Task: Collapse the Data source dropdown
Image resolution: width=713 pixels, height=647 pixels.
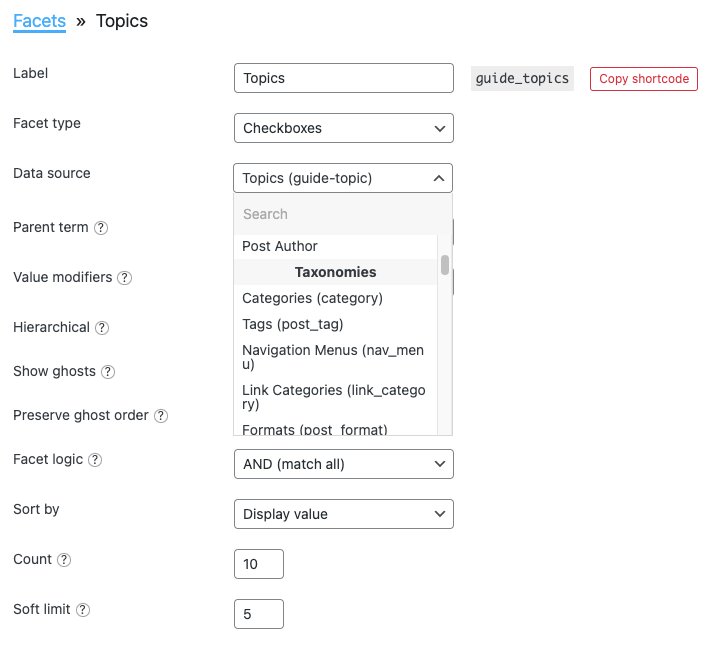Action: tap(343, 178)
